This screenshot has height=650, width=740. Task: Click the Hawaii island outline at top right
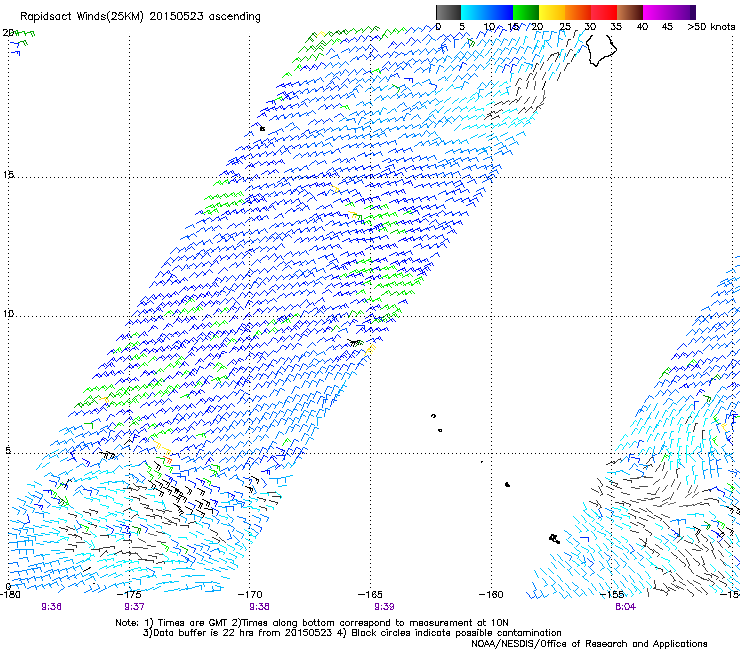[601, 50]
